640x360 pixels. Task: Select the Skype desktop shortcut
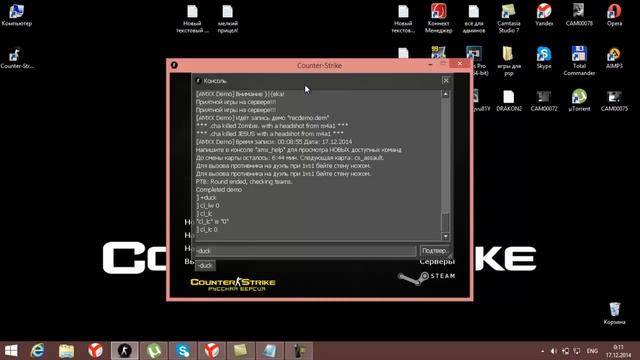[544, 58]
